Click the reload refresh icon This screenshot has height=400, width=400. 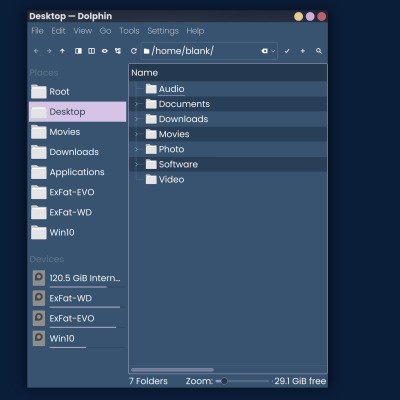134,51
